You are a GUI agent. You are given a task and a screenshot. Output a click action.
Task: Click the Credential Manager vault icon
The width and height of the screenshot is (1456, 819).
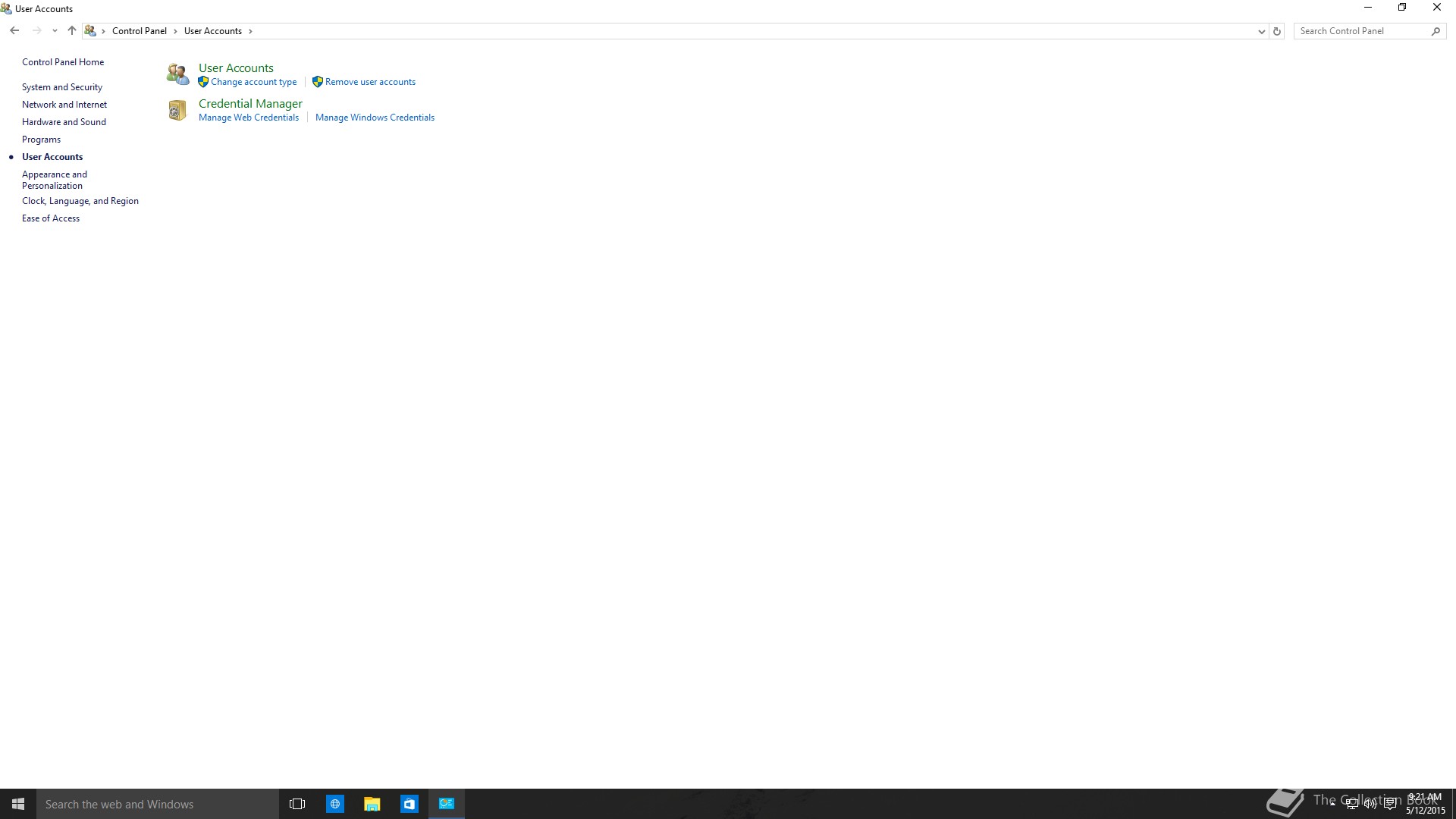(177, 111)
